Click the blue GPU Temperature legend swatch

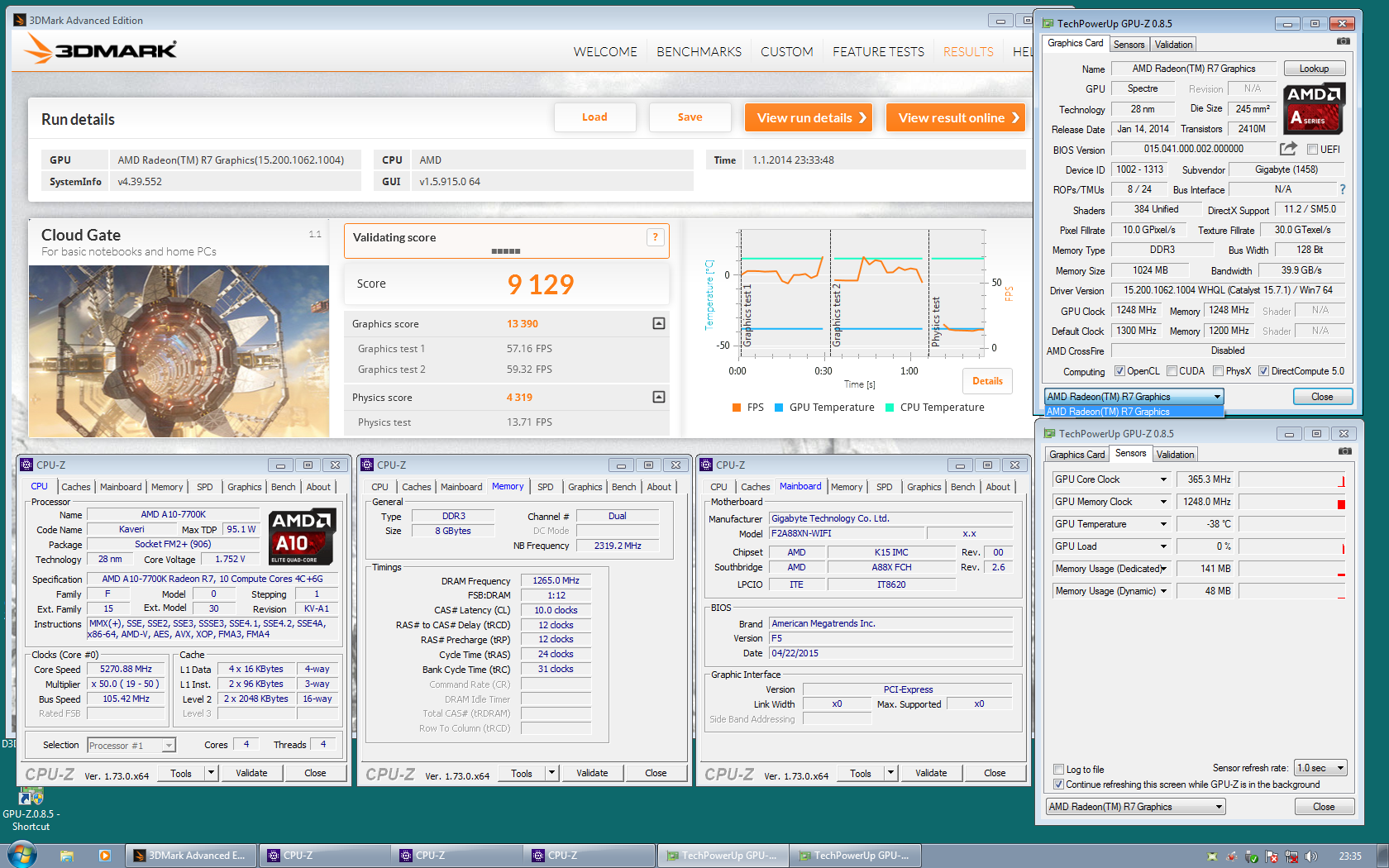[x=779, y=408]
